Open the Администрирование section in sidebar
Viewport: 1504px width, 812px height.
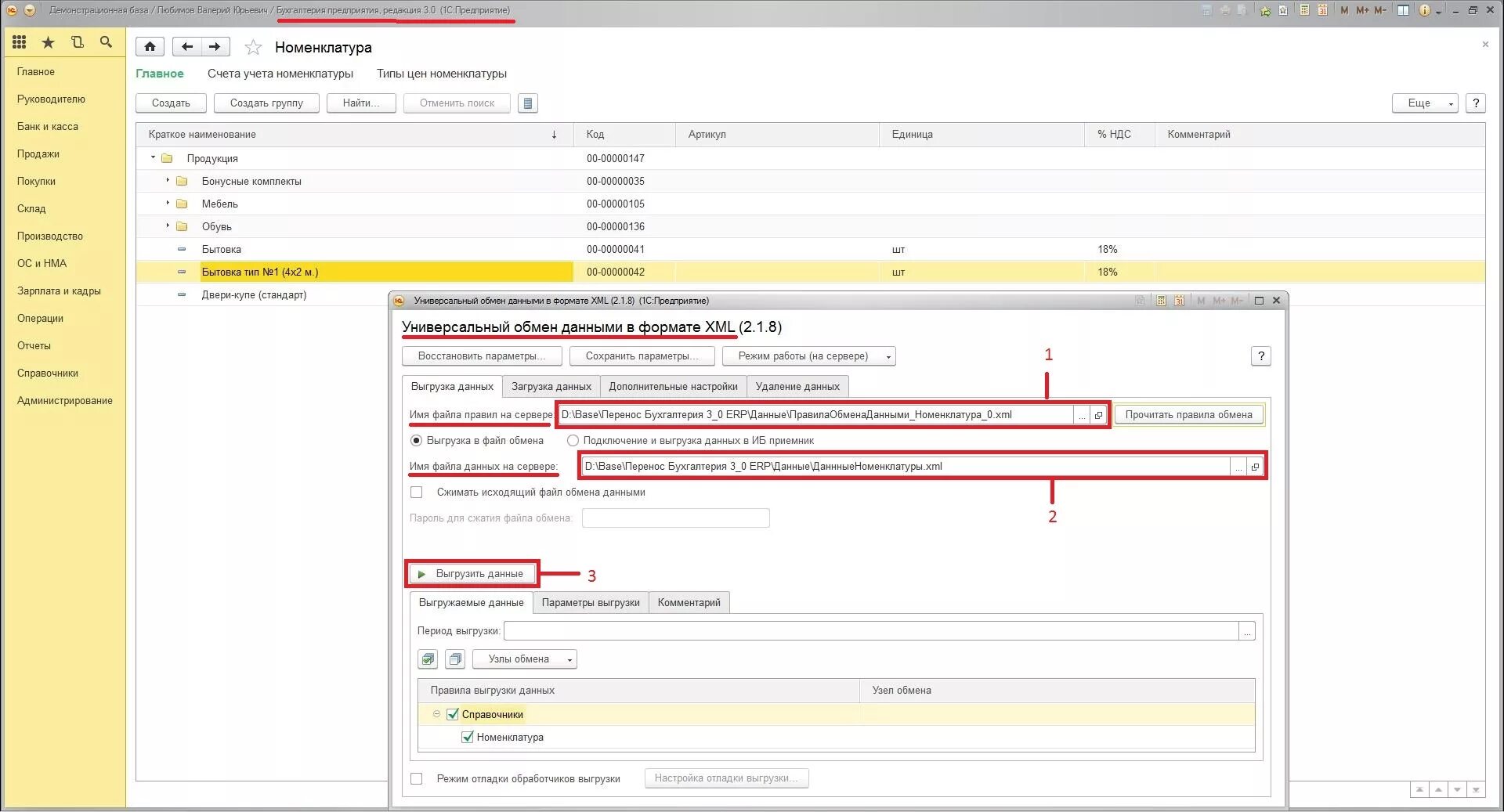coord(65,401)
